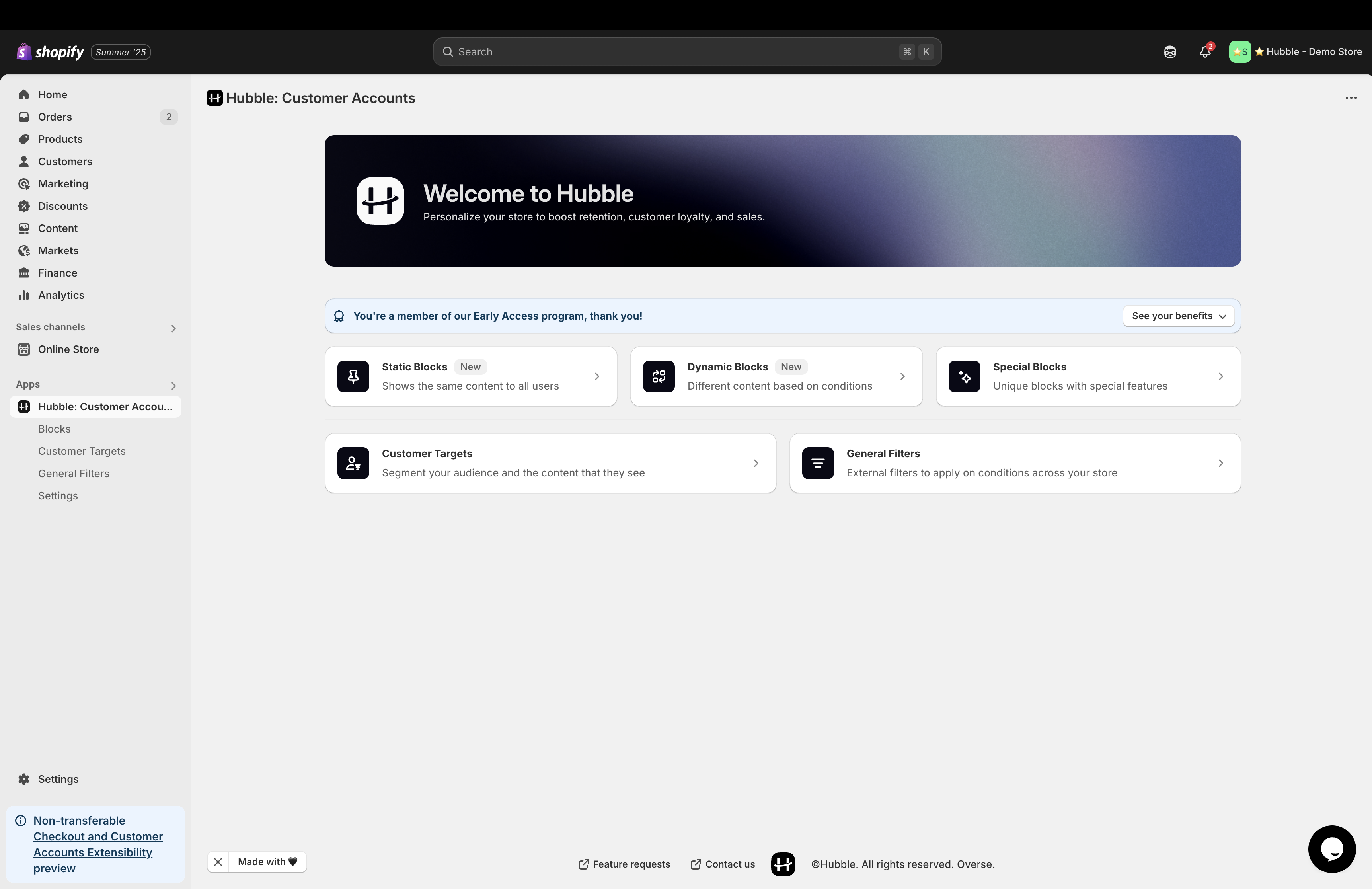The width and height of the screenshot is (1372, 889).
Task: Open Special Blocks via its chevron
Action: [1220, 376]
